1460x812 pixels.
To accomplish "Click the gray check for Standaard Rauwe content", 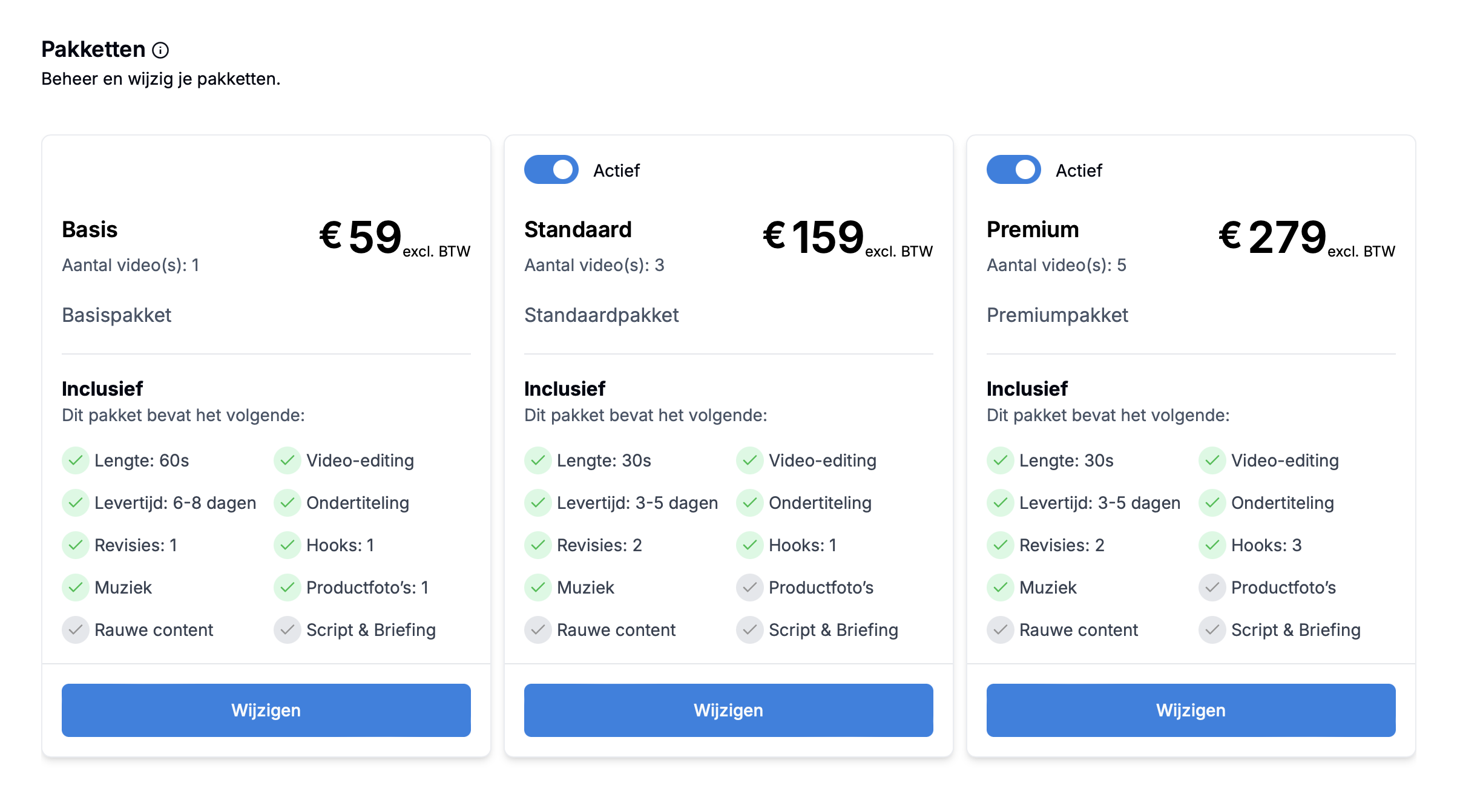I will coord(538,630).
